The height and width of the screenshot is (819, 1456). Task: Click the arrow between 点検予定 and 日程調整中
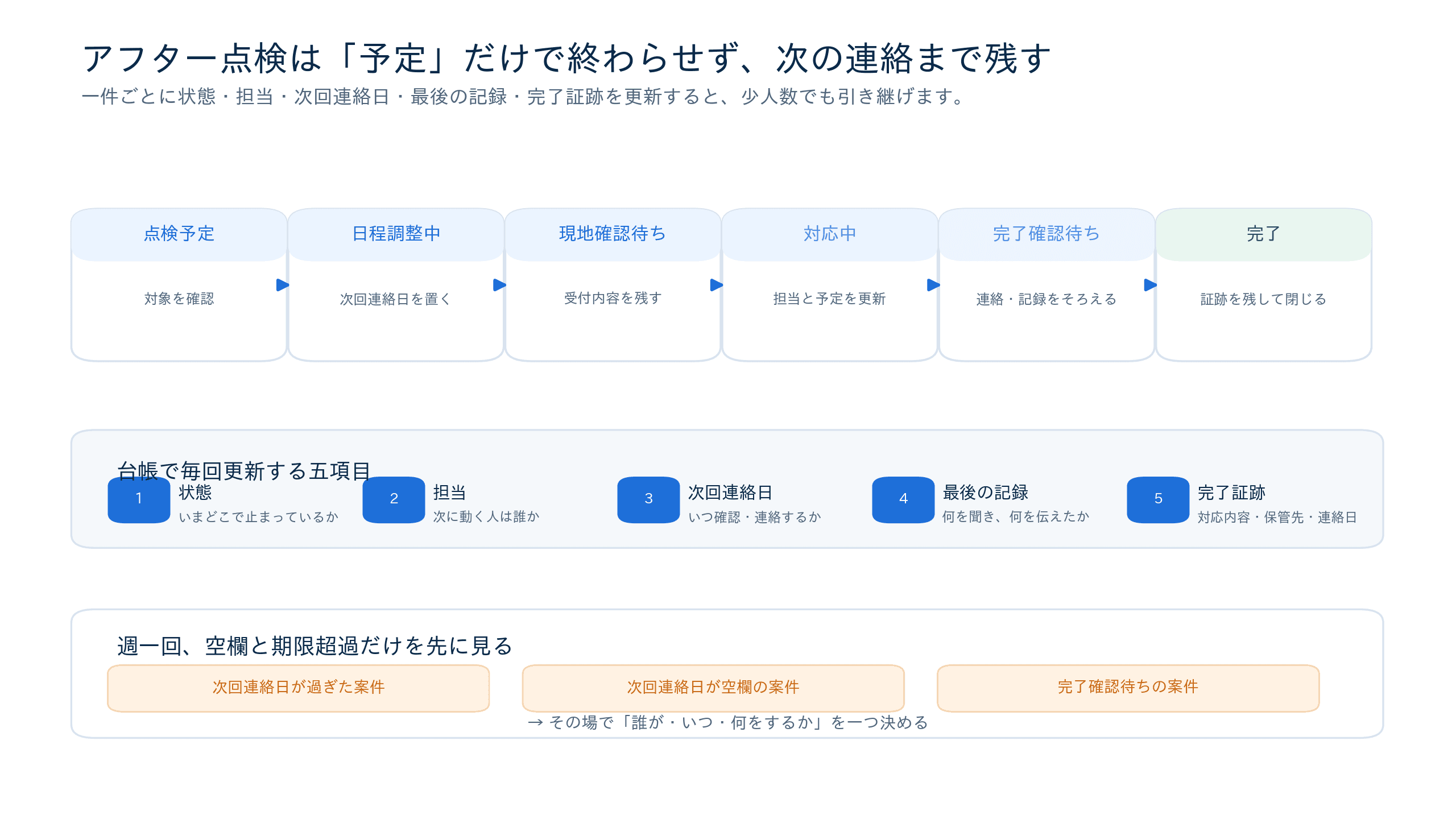point(283,285)
